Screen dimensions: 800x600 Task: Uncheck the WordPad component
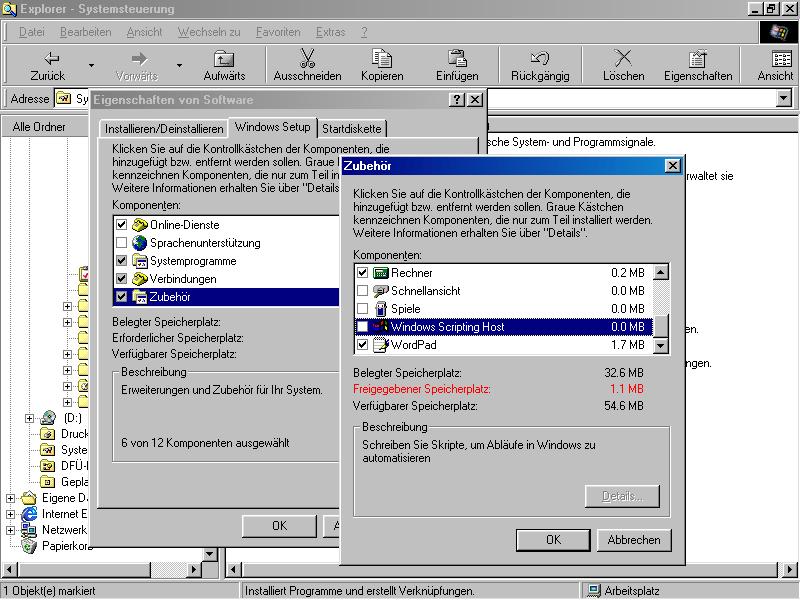coord(362,345)
